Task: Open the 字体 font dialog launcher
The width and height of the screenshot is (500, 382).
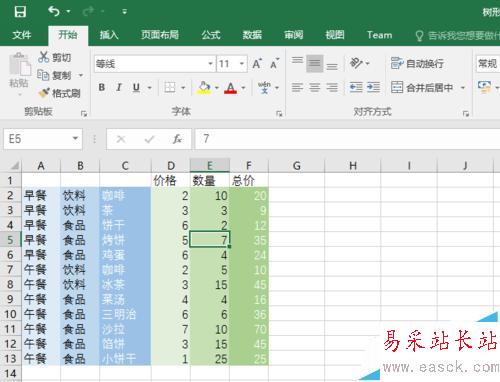Action: [x=279, y=114]
